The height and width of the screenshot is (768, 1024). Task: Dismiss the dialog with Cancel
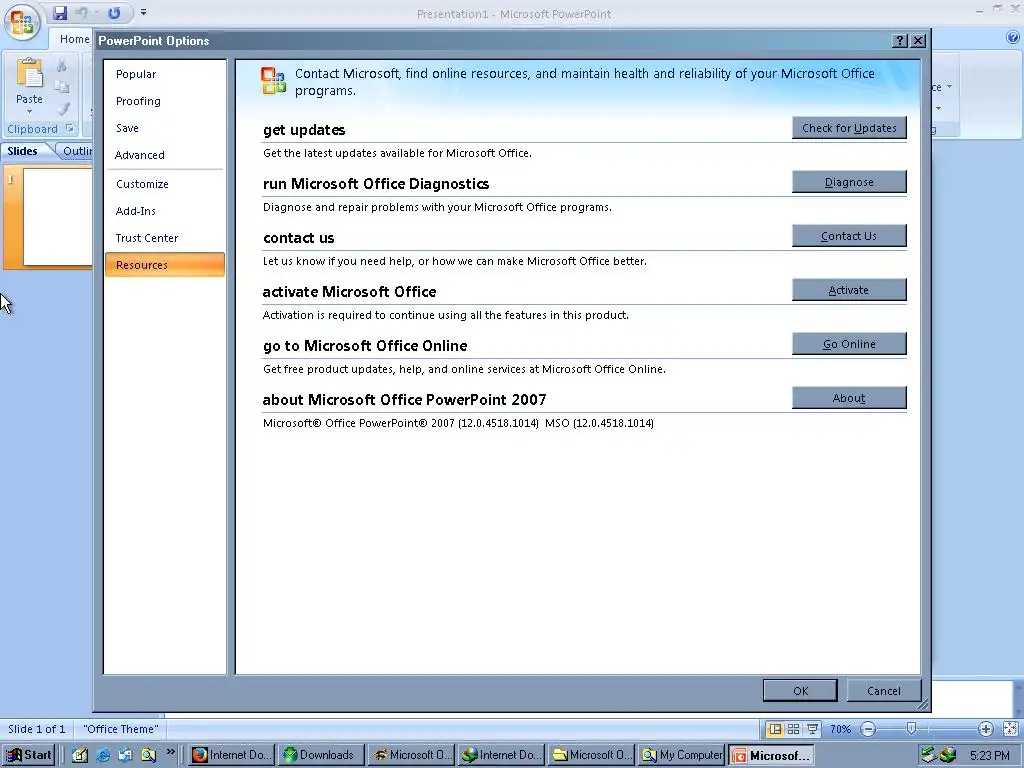coord(884,690)
